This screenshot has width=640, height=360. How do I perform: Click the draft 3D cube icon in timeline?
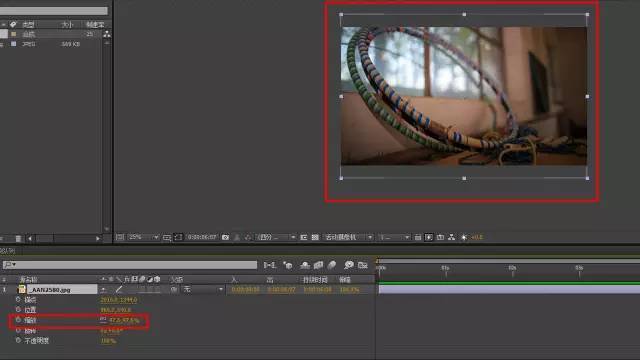click(x=287, y=265)
